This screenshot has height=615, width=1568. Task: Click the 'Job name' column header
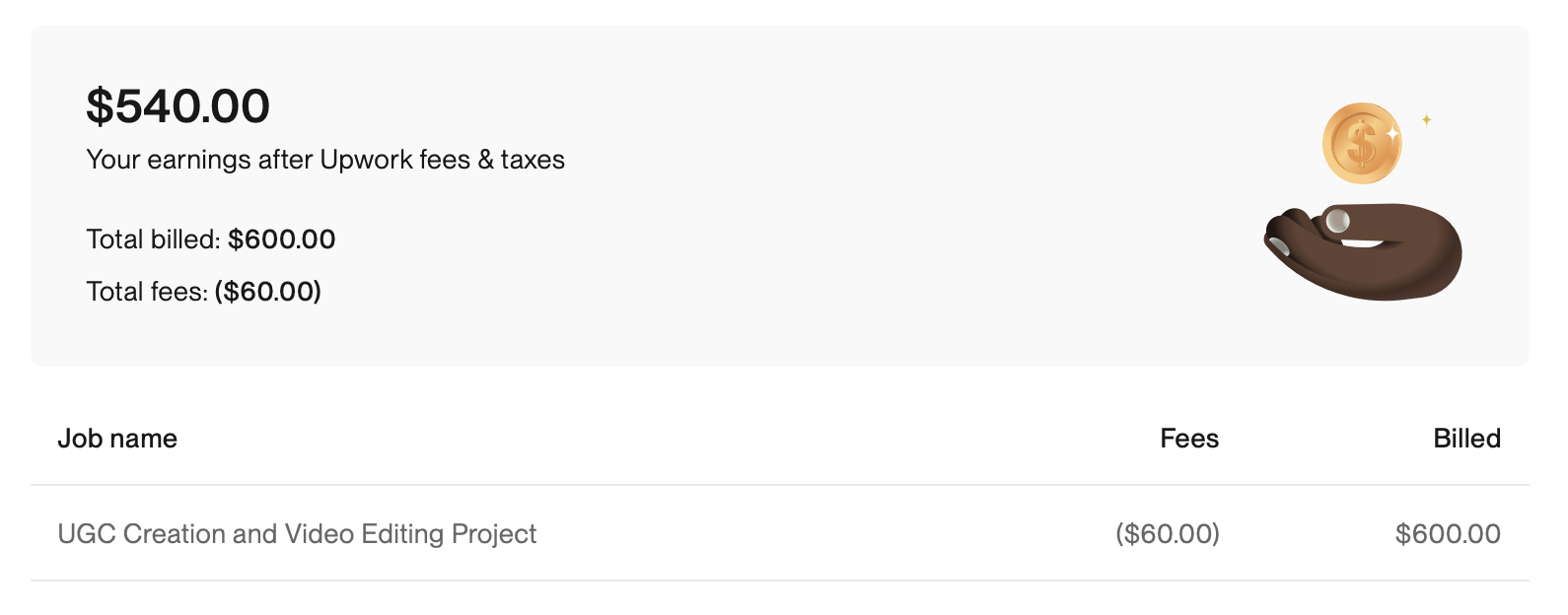[x=117, y=439]
